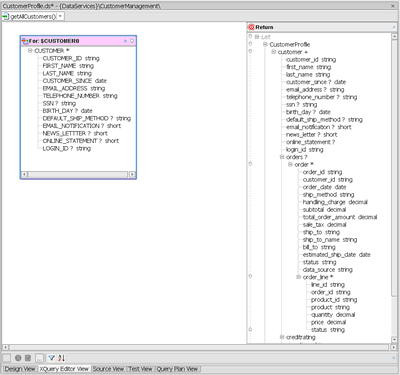Click left arrow of main horizontal scrollbar
400x375 pixels.
tap(5, 347)
